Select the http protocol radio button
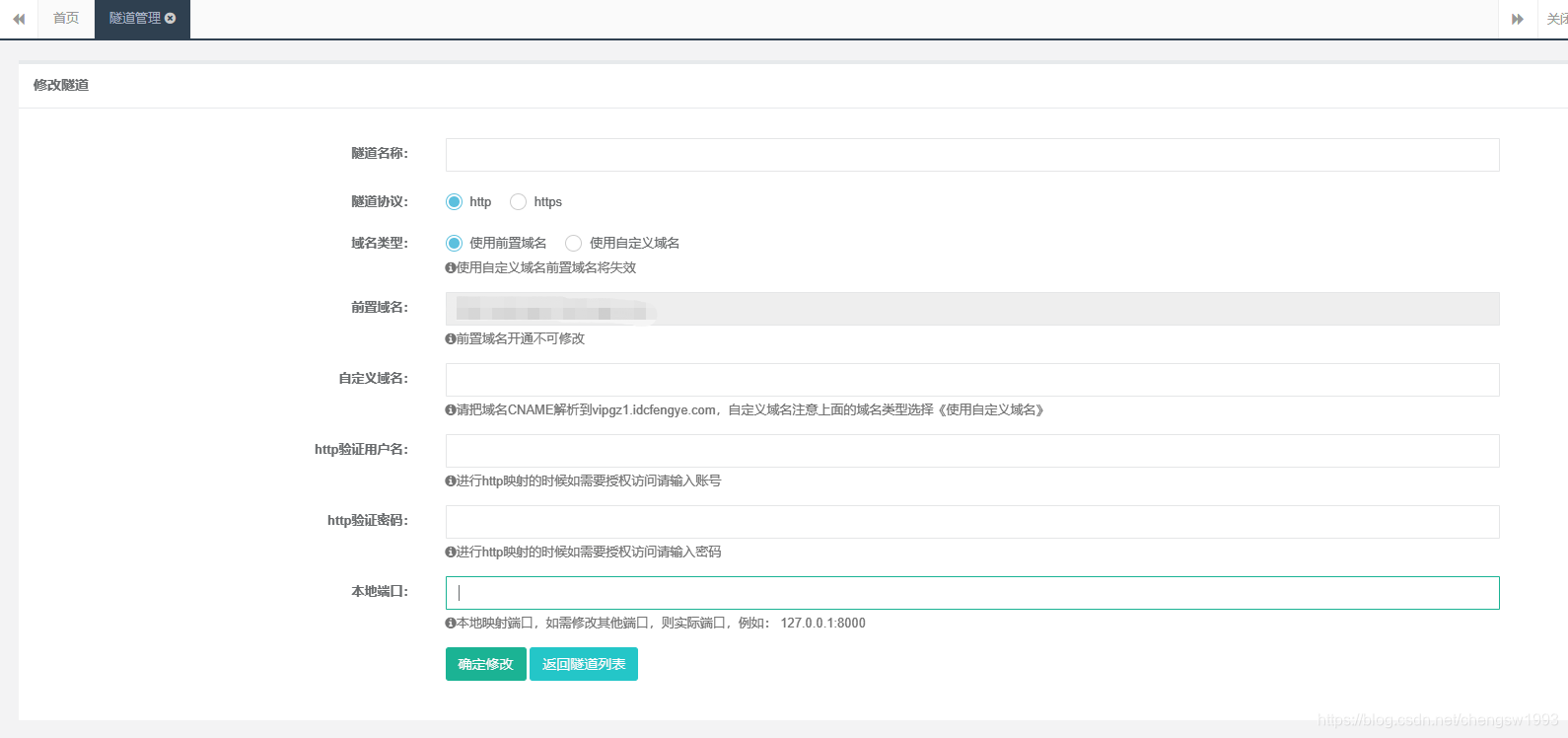 [x=454, y=202]
